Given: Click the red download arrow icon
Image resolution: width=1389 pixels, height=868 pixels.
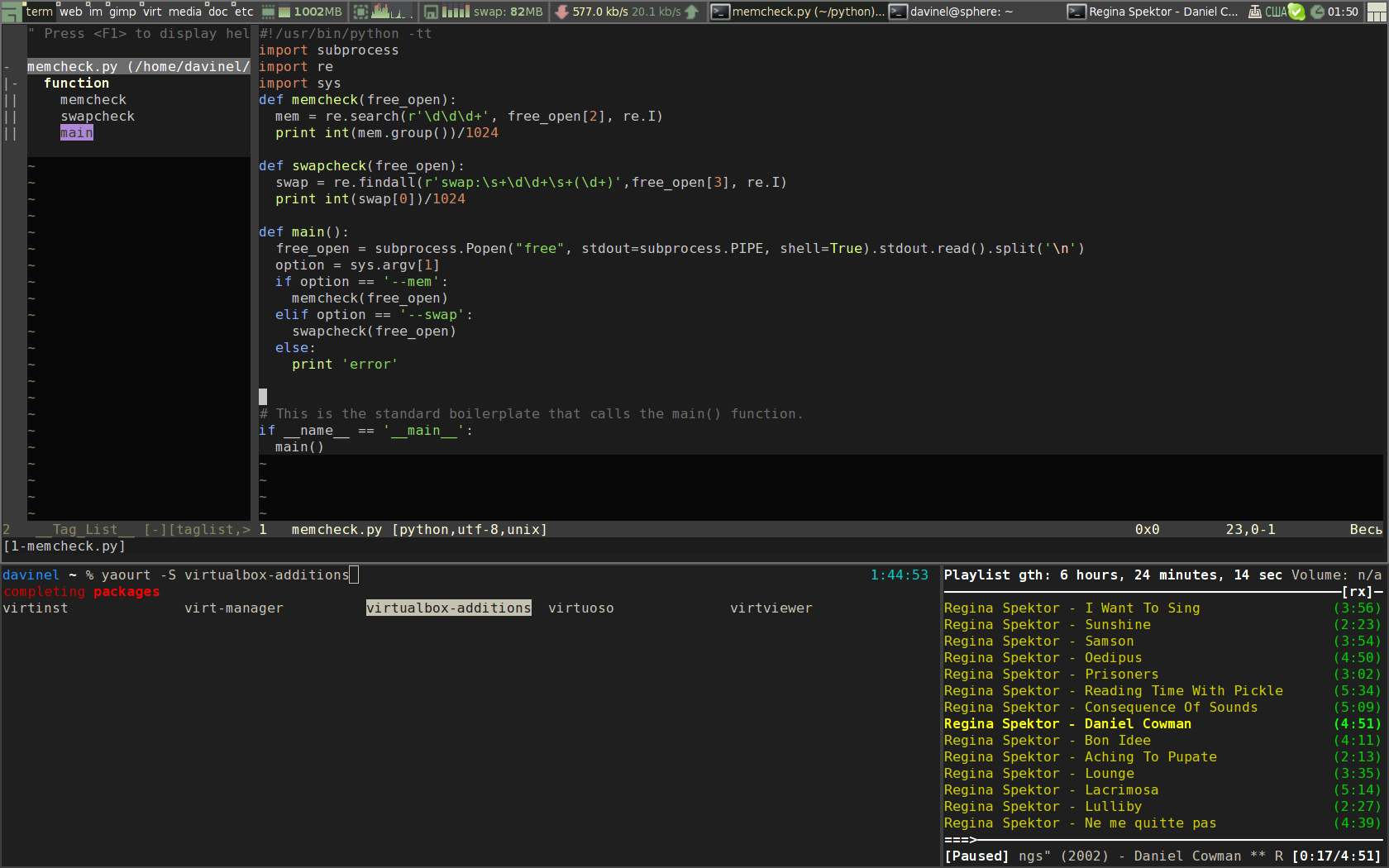Looking at the screenshot, I should pos(562,12).
